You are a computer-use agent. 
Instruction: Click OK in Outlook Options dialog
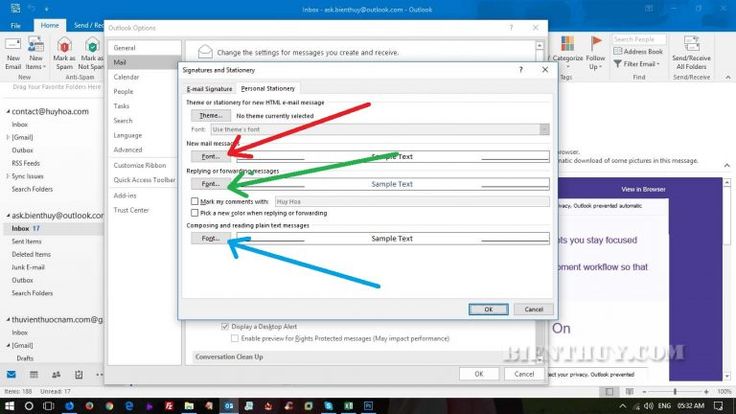pos(479,374)
